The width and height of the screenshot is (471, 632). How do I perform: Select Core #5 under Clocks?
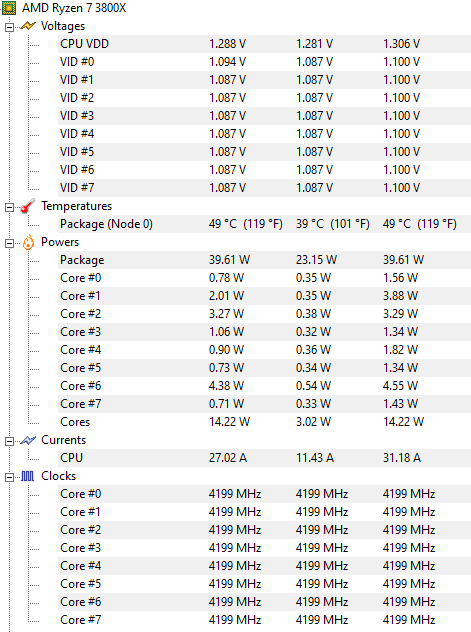[x=264, y=584]
